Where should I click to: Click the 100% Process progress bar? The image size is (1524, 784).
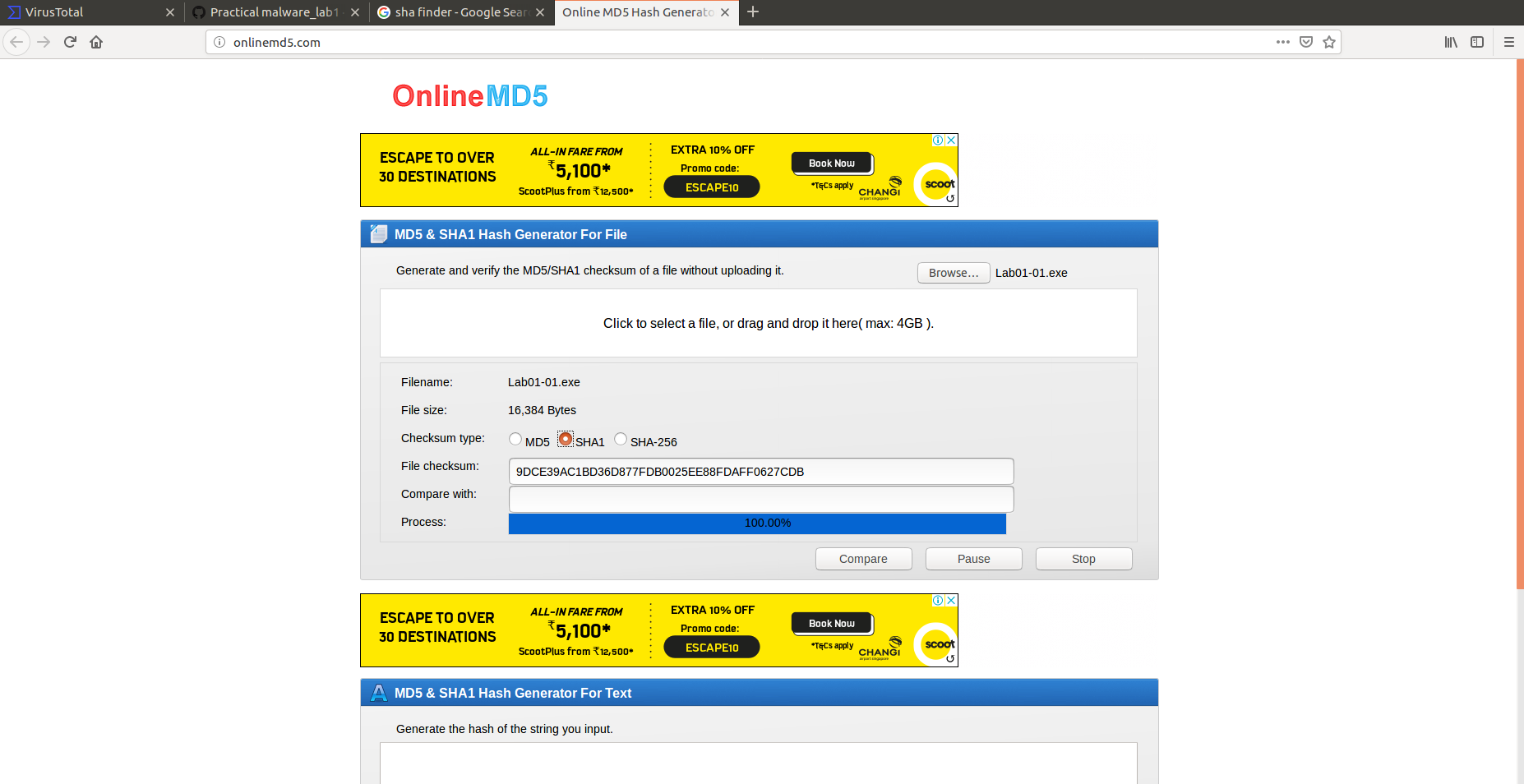pos(757,523)
